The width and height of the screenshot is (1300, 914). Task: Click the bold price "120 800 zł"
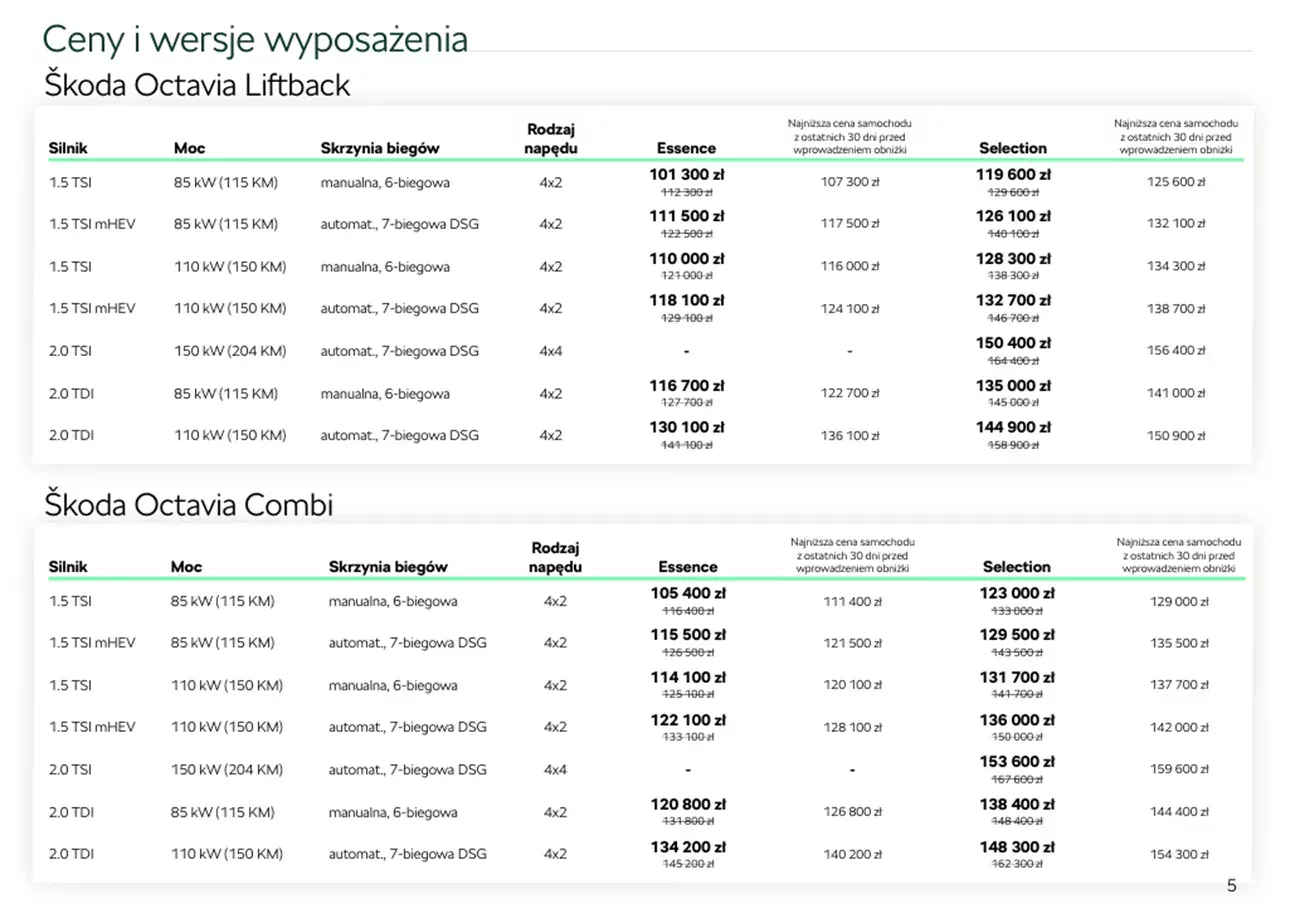(688, 804)
